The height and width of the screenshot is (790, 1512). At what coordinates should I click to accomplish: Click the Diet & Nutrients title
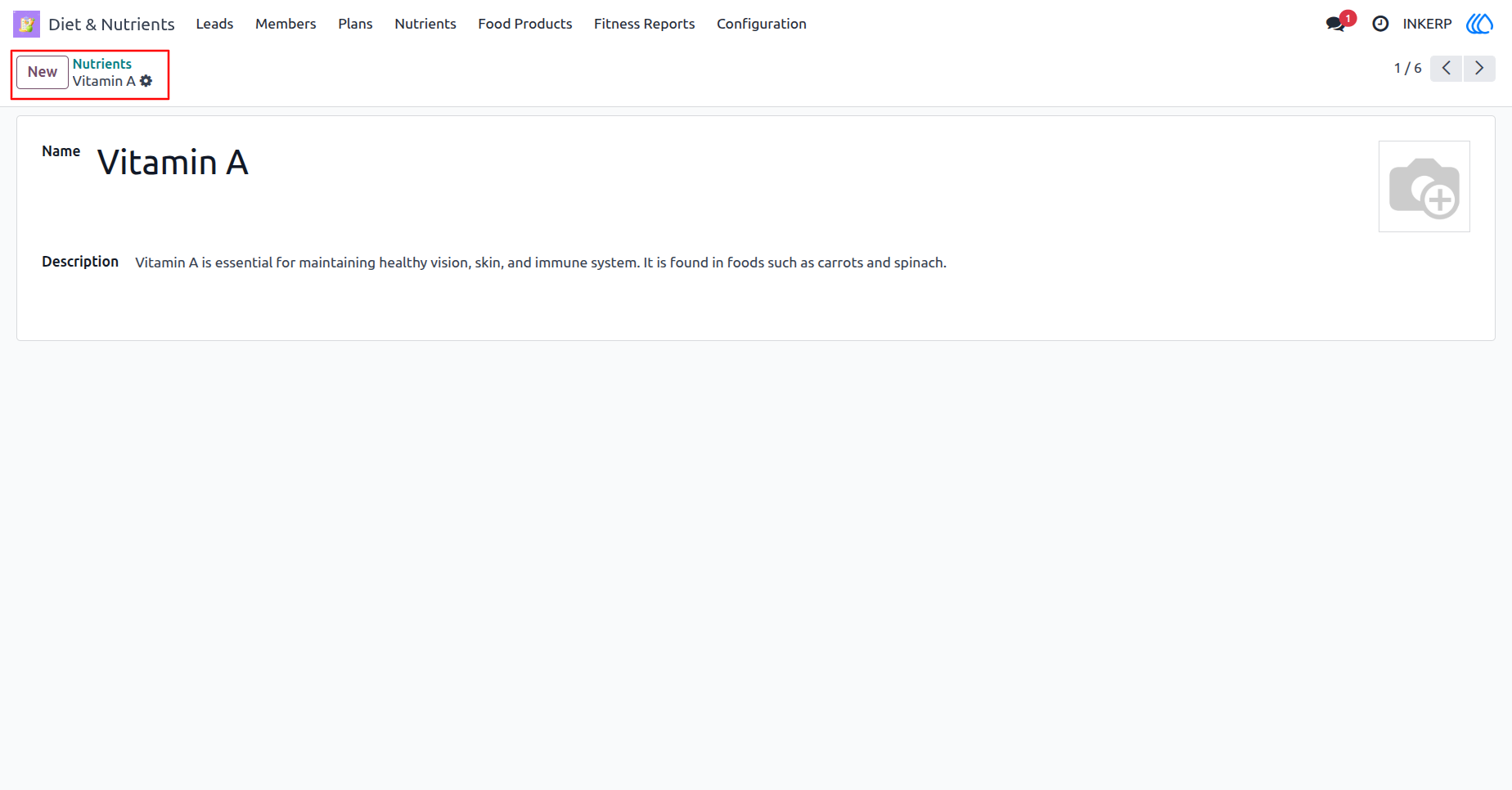coord(111,24)
